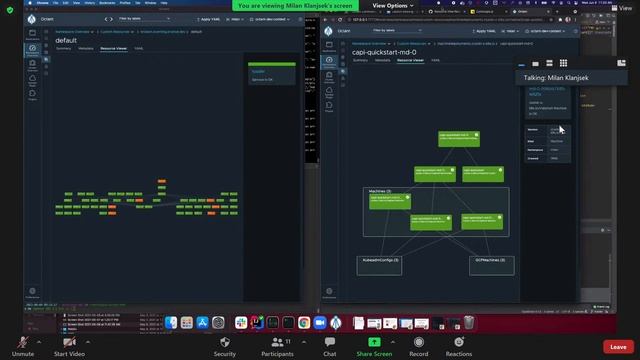Leave the meeting with the red Leave button
This screenshot has width=640, height=360.
[618, 347]
